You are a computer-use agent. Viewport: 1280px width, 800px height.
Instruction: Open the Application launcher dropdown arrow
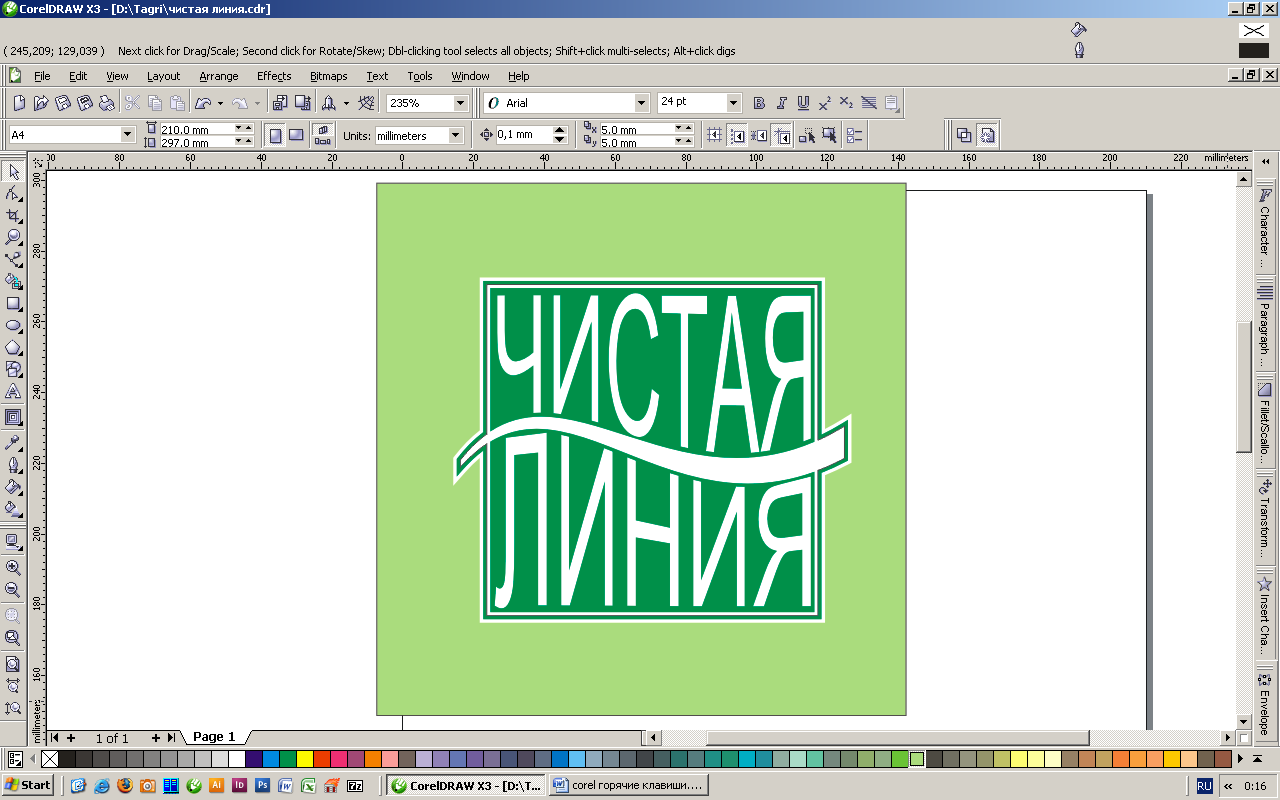346,103
